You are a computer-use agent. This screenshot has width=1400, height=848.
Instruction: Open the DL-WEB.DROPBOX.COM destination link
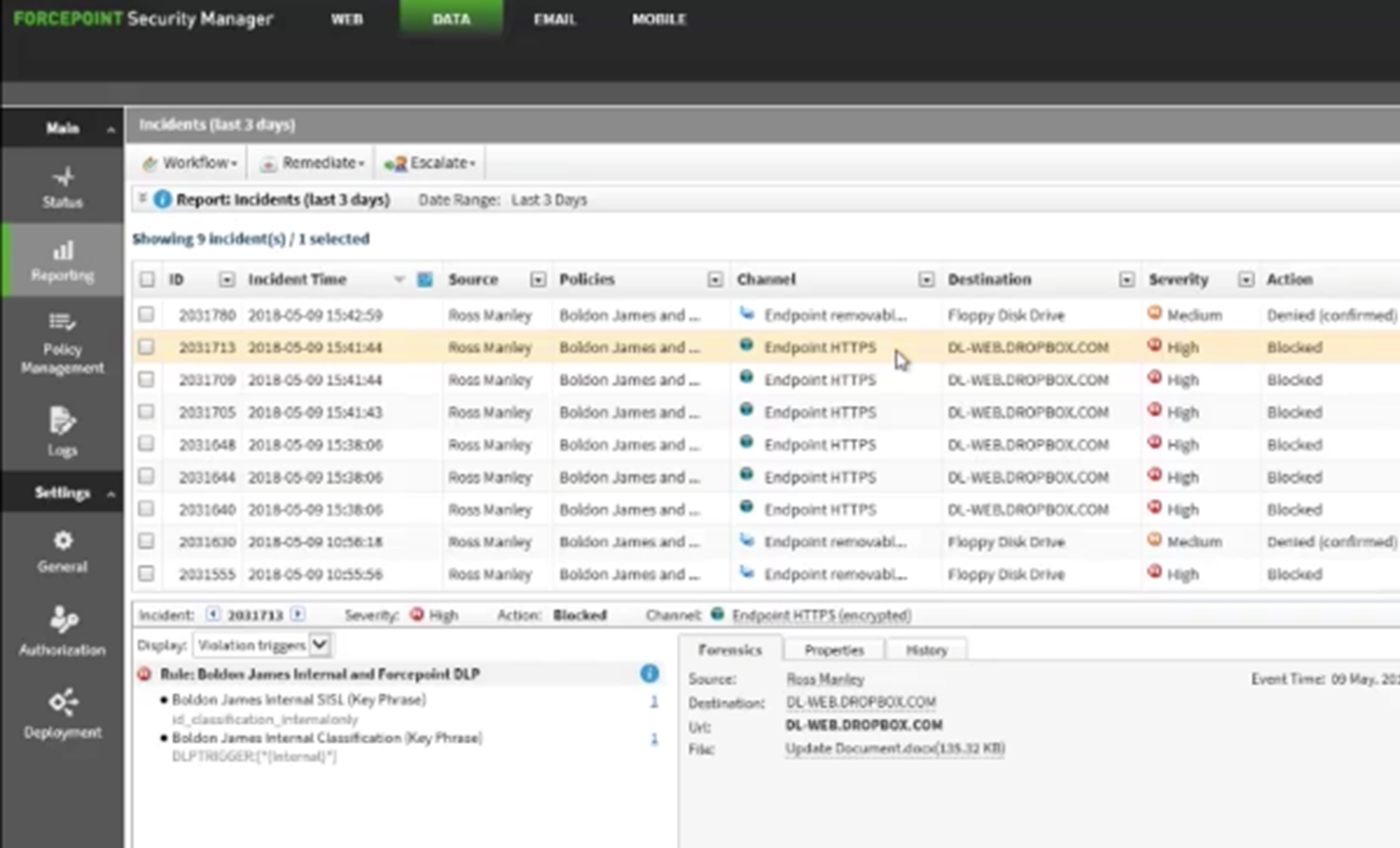[860, 702]
